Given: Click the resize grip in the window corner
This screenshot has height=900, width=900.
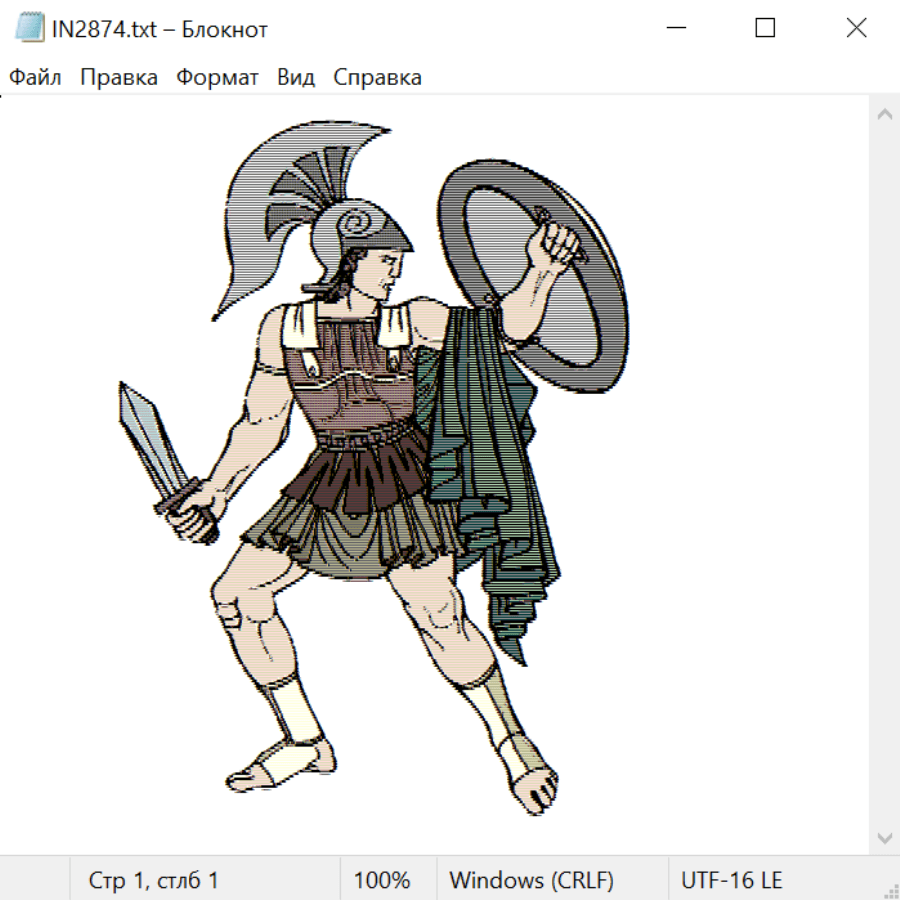Looking at the screenshot, I should coord(890,890).
